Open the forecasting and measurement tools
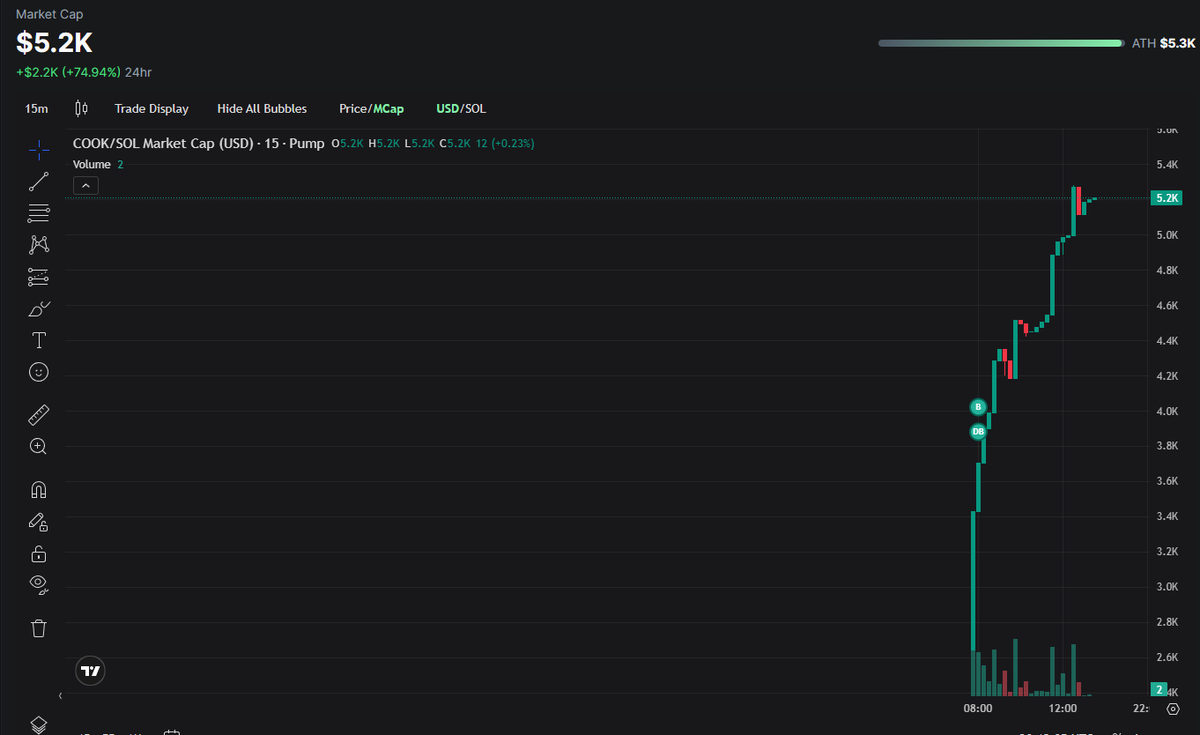This screenshot has height=735, width=1200. 38,277
